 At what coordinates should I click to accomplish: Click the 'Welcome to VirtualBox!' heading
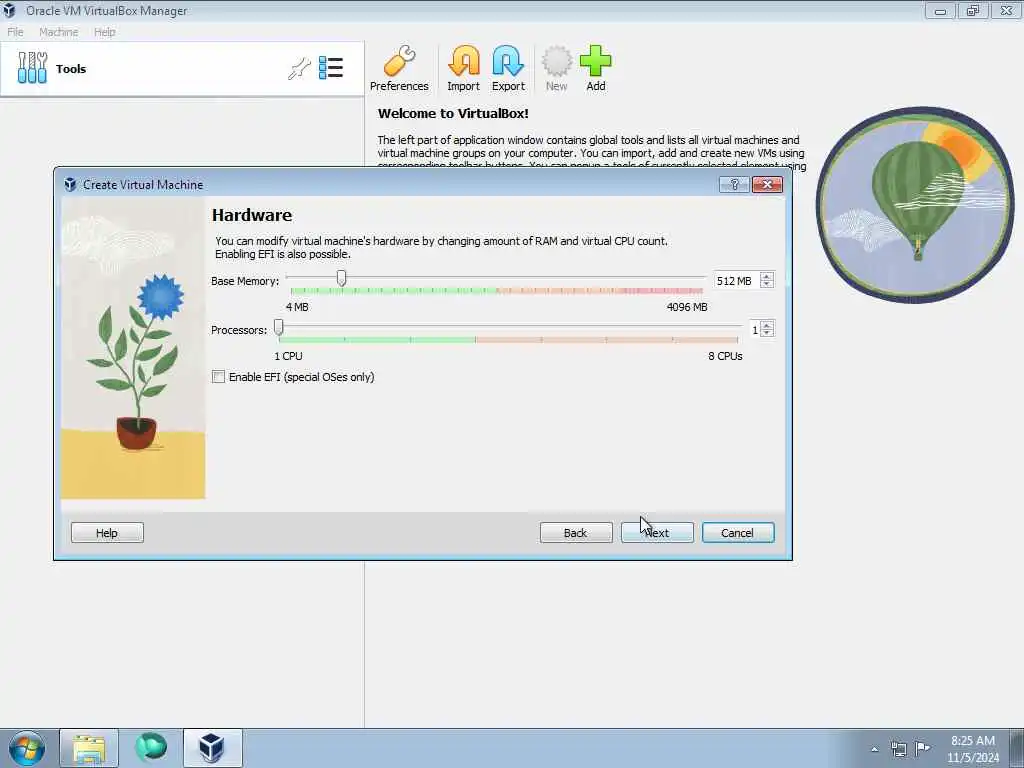(453, 114)
